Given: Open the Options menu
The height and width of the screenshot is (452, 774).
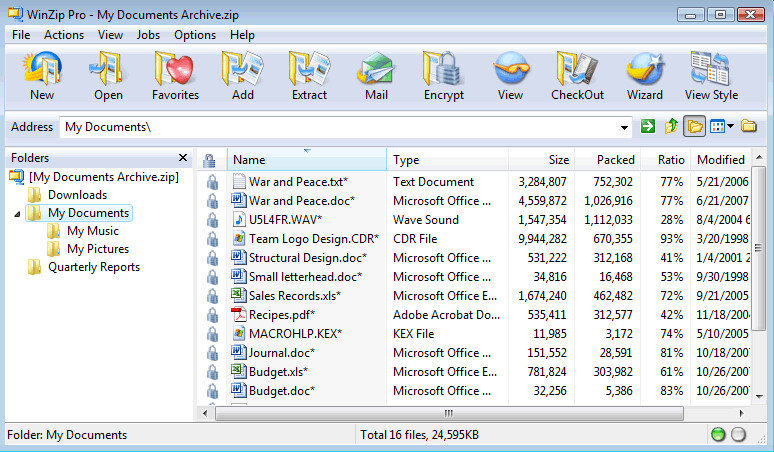Looking at the screenshot, I should click(195, 35).
